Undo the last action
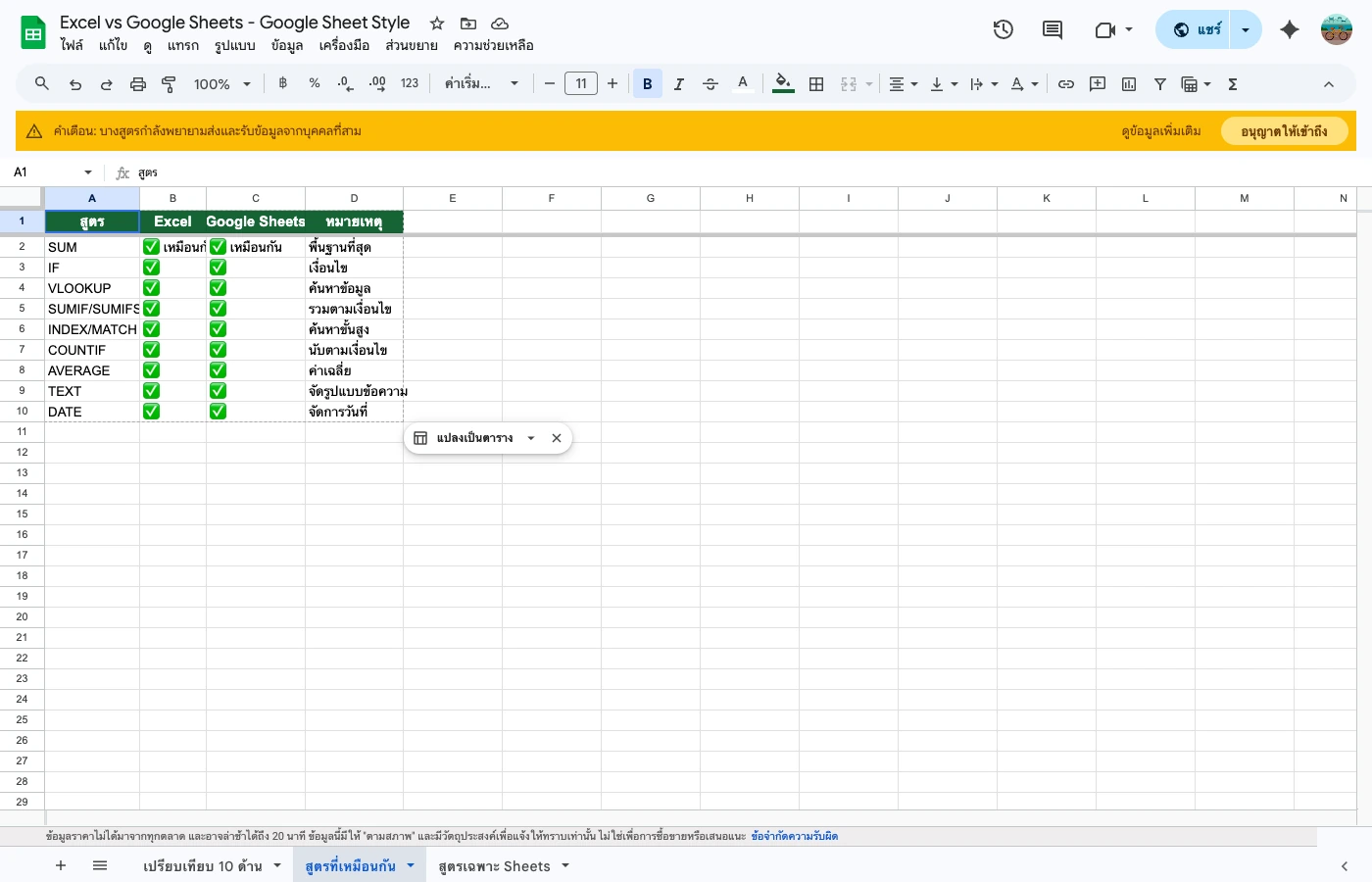Viewport: 1372px width, 882px height. [75, 84]
